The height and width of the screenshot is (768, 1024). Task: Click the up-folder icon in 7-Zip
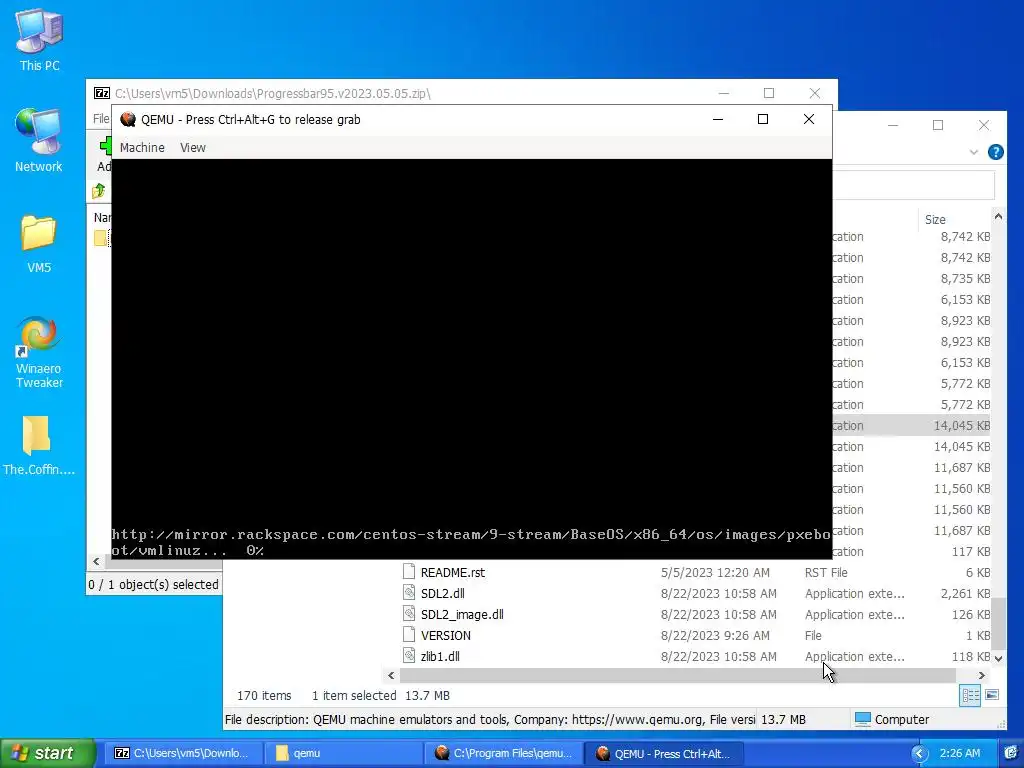click(99, 191)
